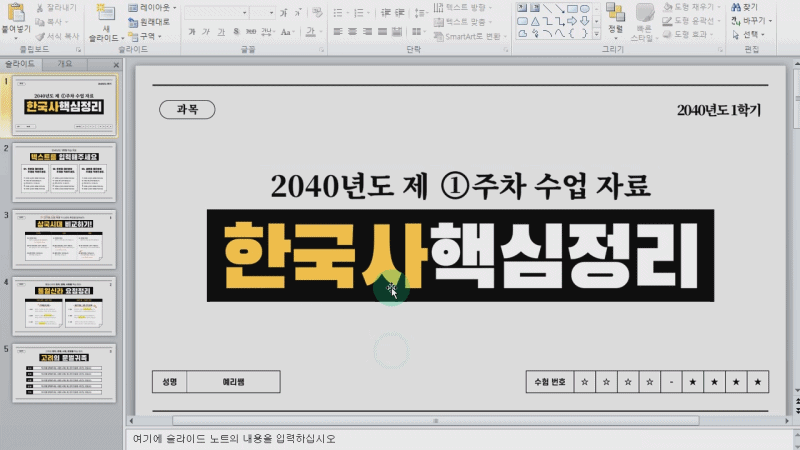The width and height of the screenshot is (800, 450).
Task: Open the 도형 효과 shape effects dropdown
Action: 688,34
